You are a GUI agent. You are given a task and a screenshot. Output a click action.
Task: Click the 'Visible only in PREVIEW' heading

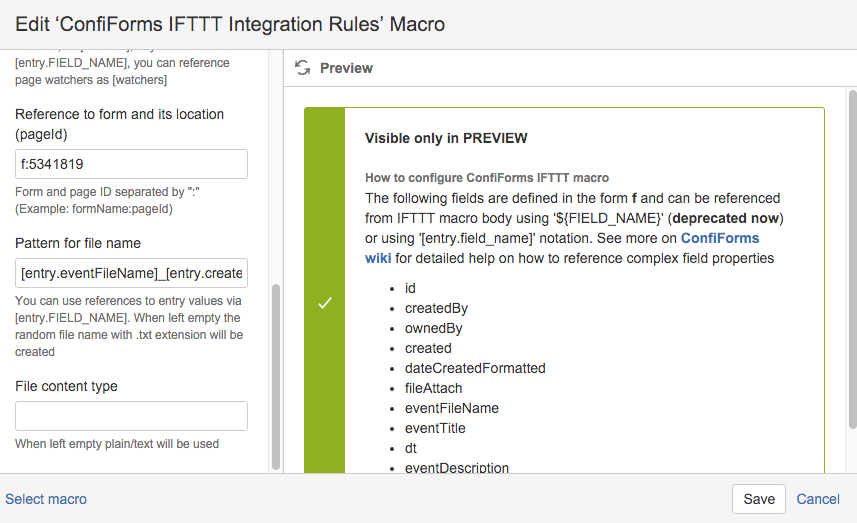(445, 138)
